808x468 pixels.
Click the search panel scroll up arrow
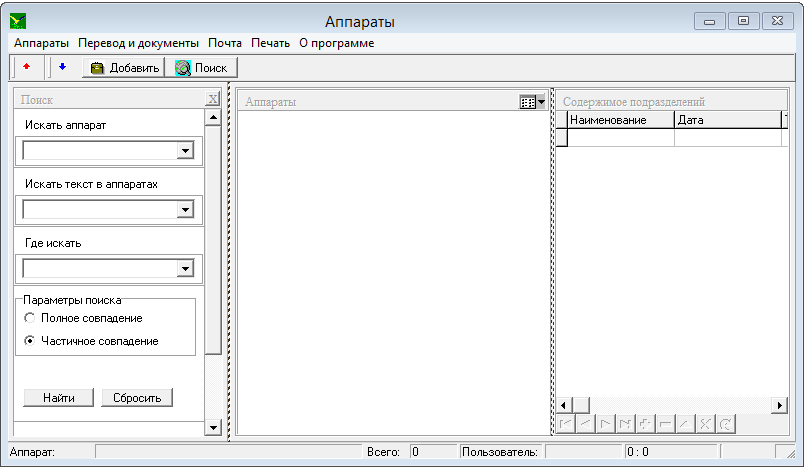(213, 118)
